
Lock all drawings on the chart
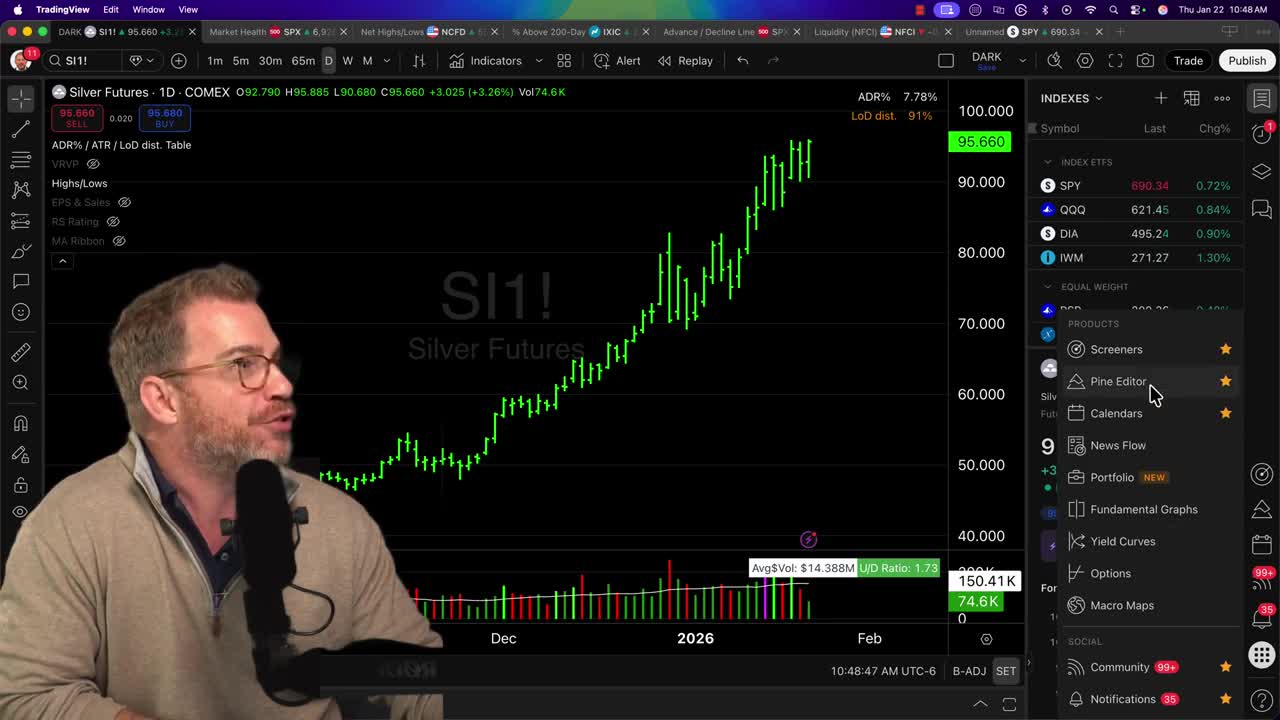21,485
